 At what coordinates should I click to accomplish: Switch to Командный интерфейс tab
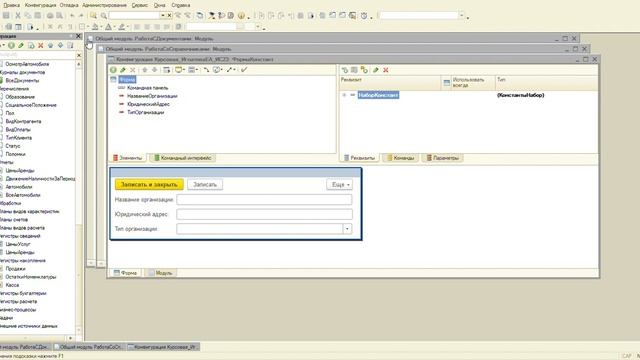click(183, 158)
